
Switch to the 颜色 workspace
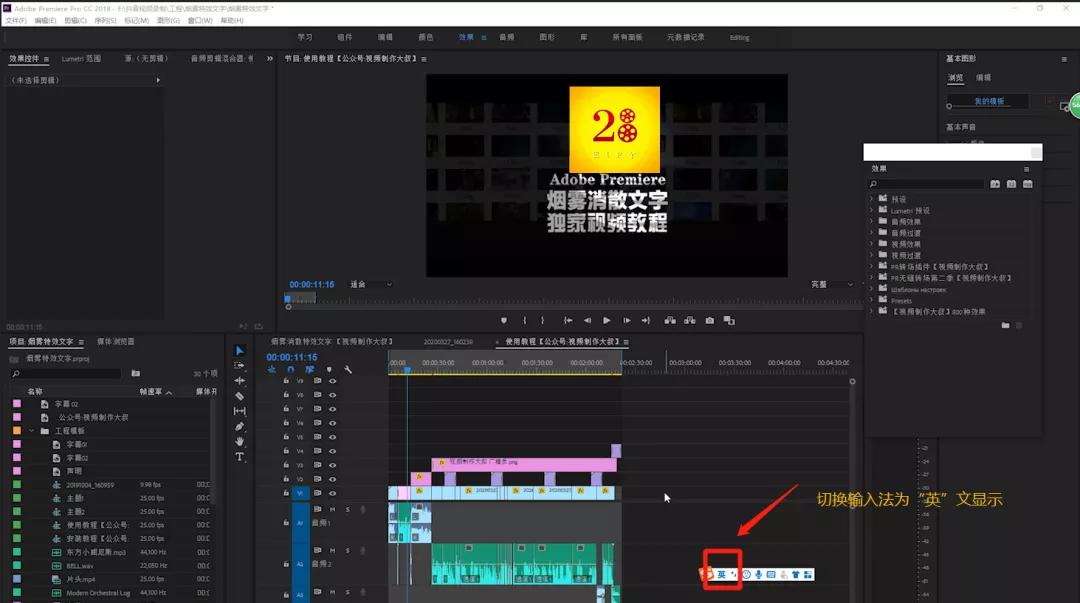click(426, 37)
